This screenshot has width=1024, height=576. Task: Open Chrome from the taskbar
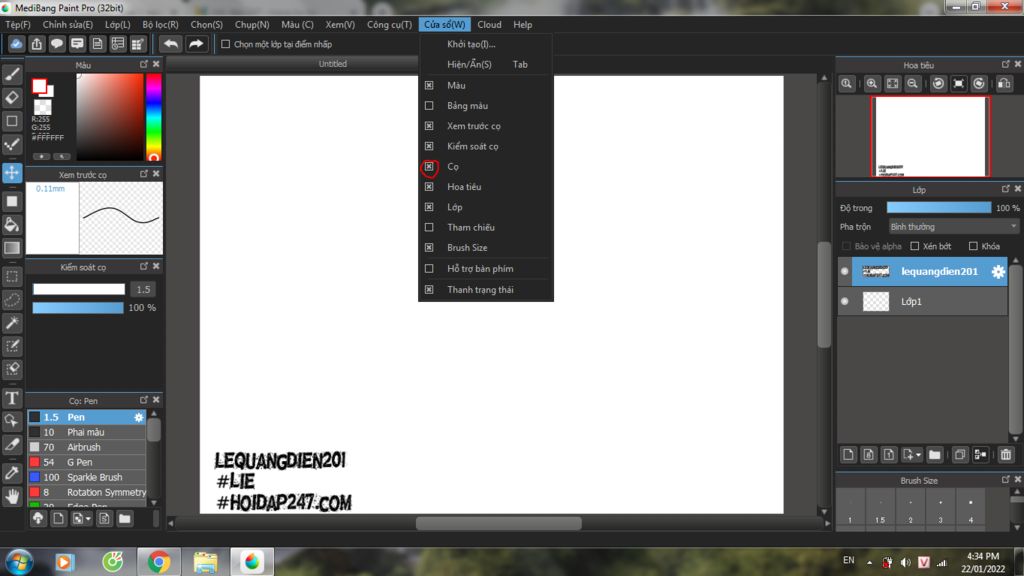point(158,562)
